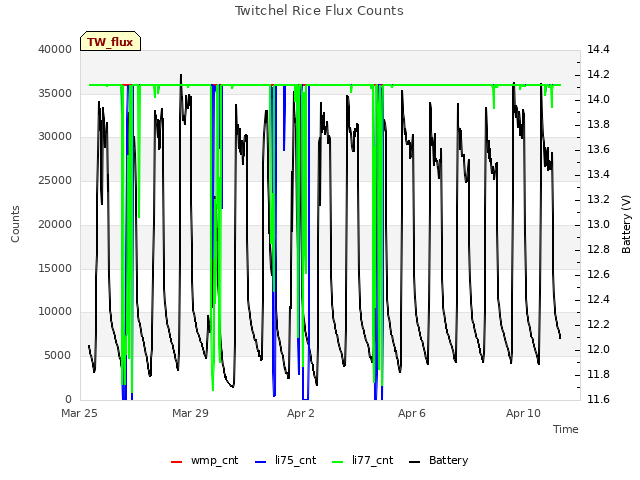The width and height of the screenshot is (640, 480).
Task: Click the Mar 25 x-axis label
Action: [x=79, y=413]
